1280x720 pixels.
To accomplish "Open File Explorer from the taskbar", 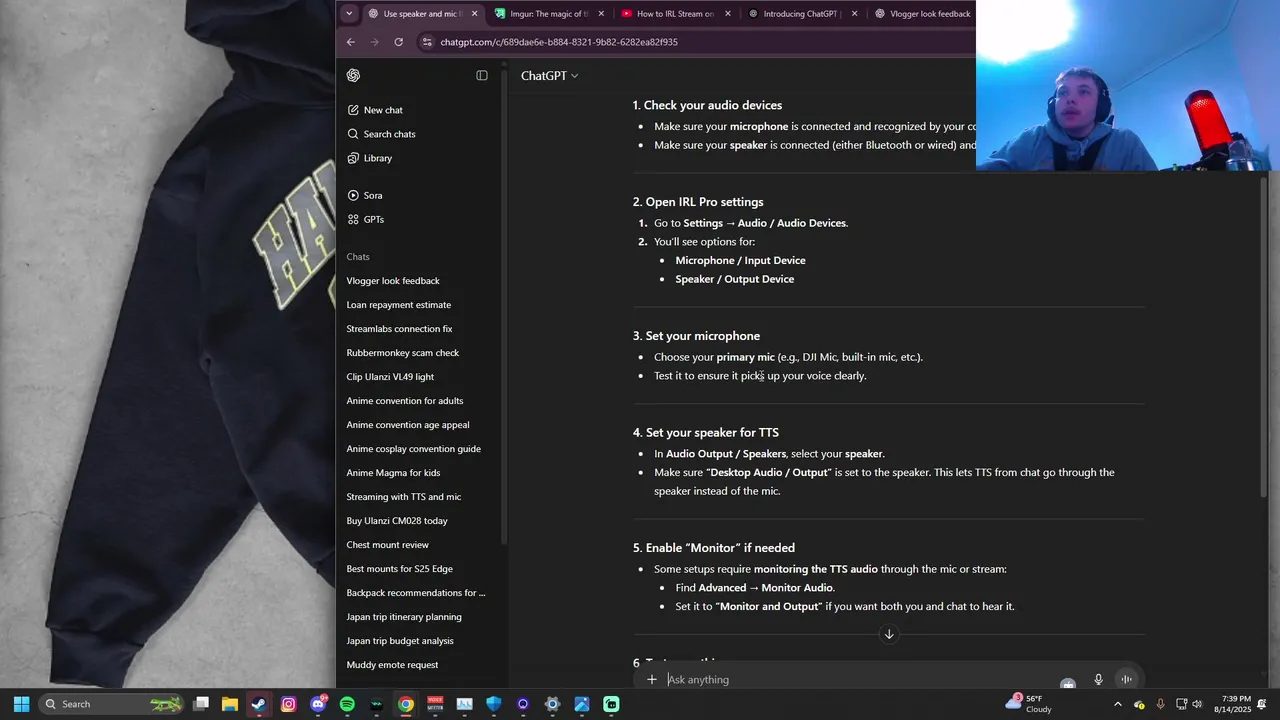I will point(230,704).
